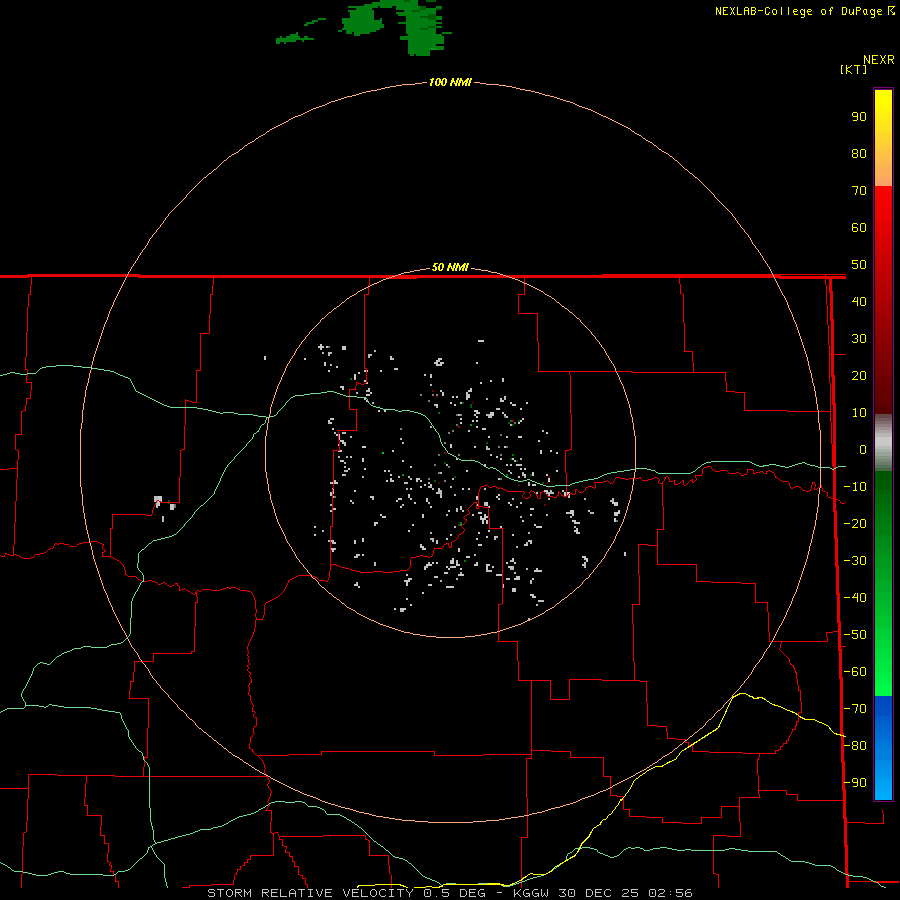Click the NEXR label above the color bar
Image resolution: width=900 pixels, height=900 pixels.
click(879, 60)
